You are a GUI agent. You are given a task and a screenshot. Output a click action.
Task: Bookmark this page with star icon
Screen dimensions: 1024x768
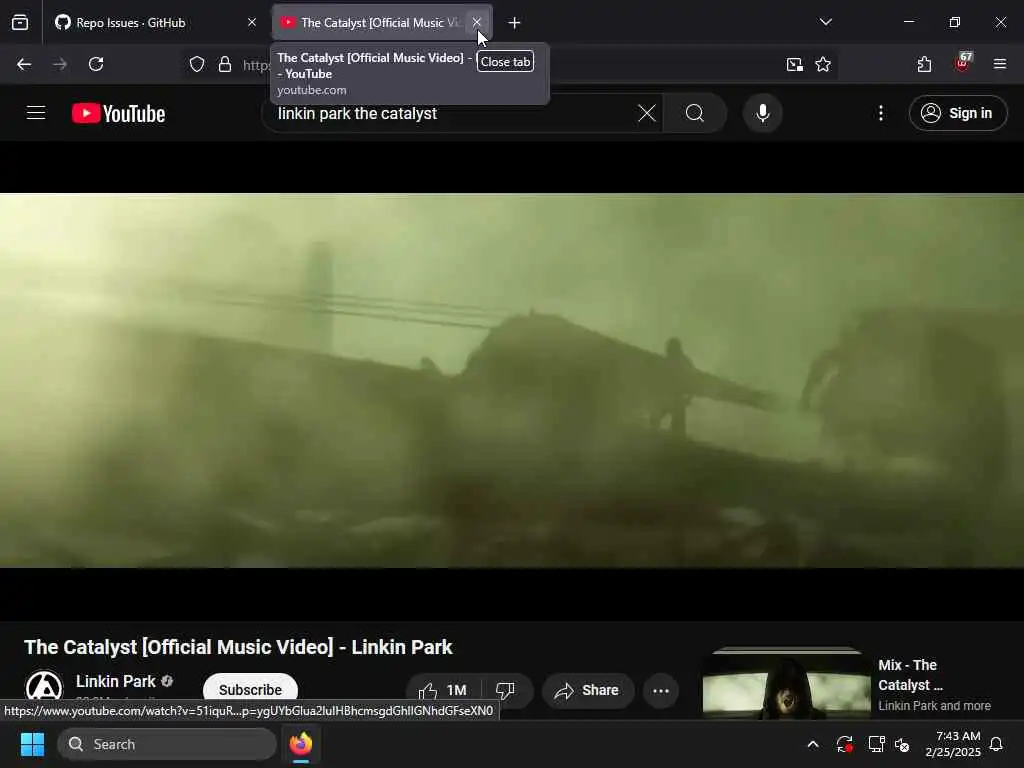point(823,64)
